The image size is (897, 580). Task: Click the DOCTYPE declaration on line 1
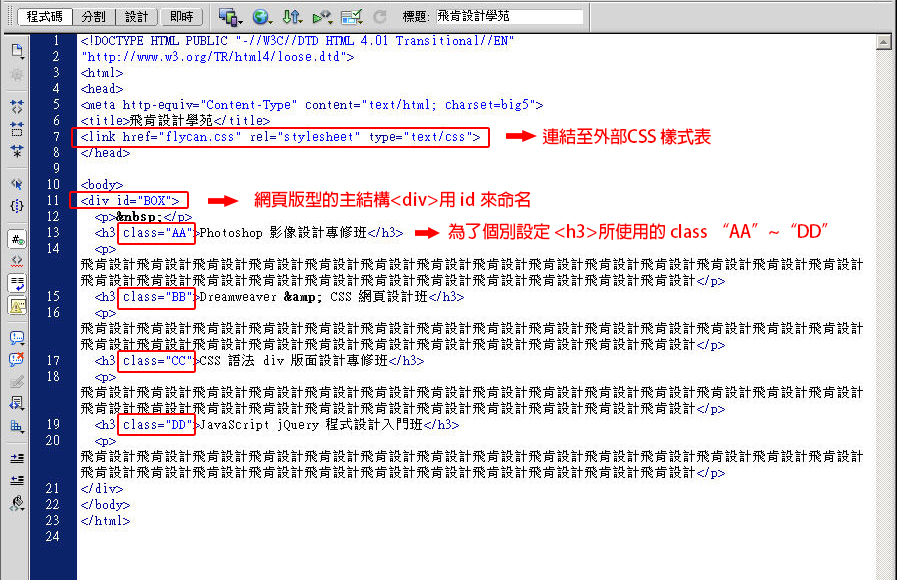click(297, 41)
